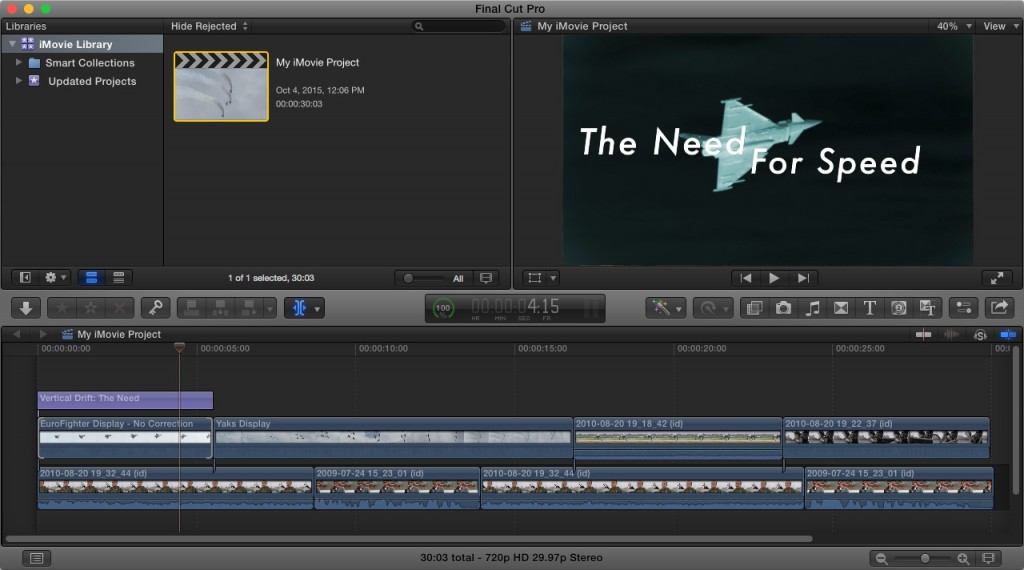1024x570 pixels.
Task: Reject the selection with the X button
Action: coord(120,308)
